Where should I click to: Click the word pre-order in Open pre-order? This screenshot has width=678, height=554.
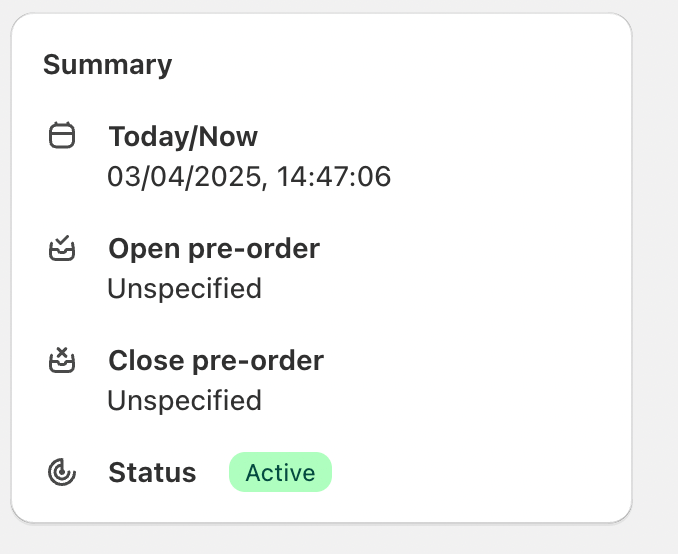tap(254, 250)
